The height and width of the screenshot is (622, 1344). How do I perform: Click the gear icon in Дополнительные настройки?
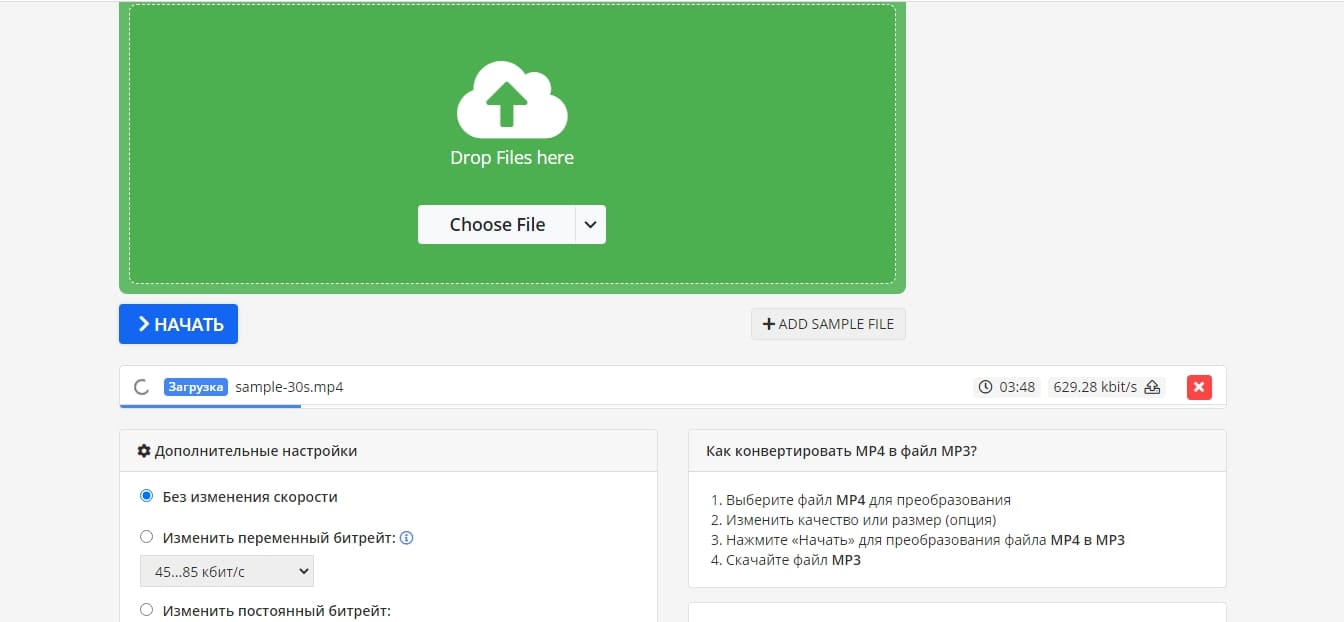click(x=144, y=451)
